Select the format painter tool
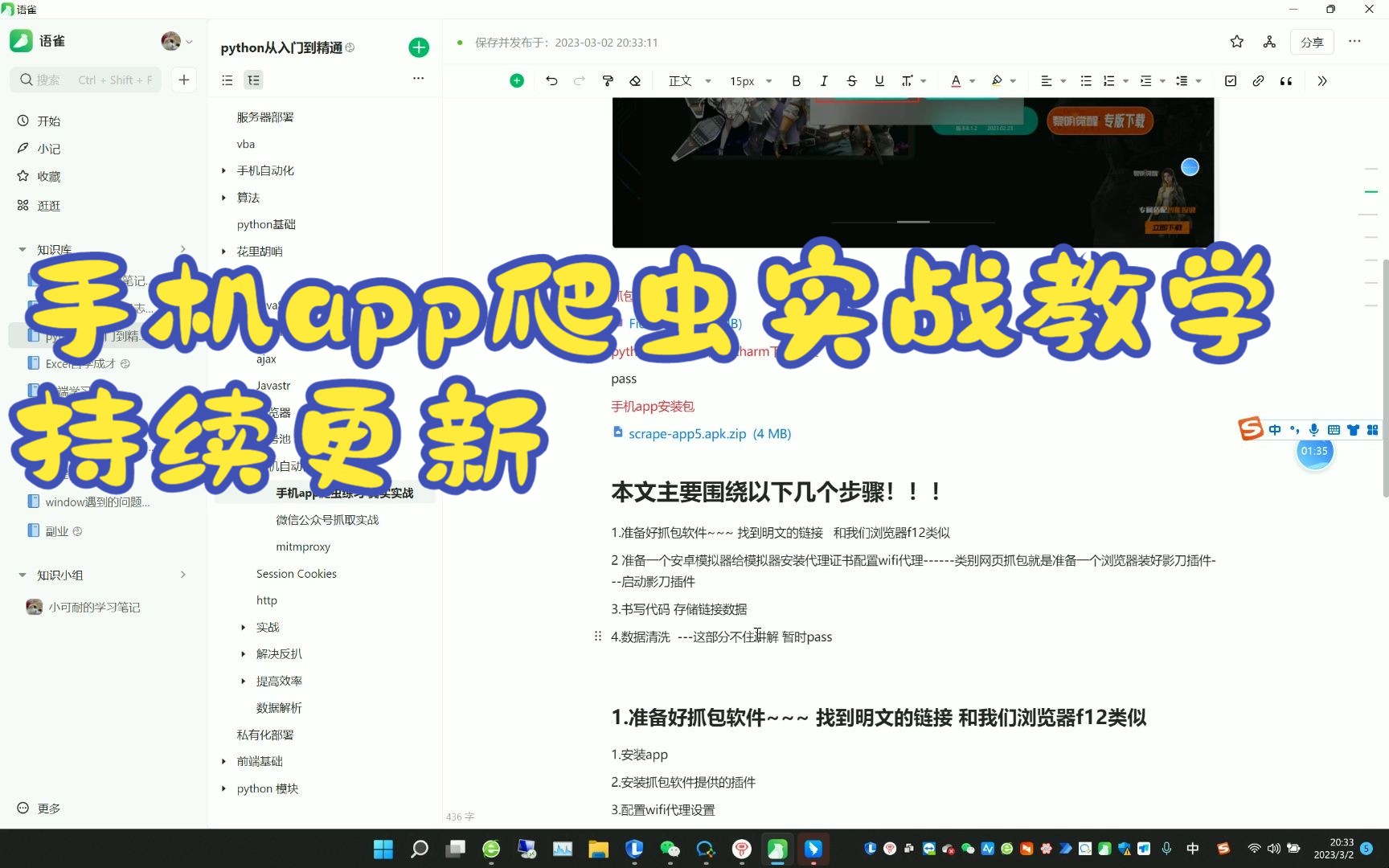1389x868 pixels. click(608, 80)
